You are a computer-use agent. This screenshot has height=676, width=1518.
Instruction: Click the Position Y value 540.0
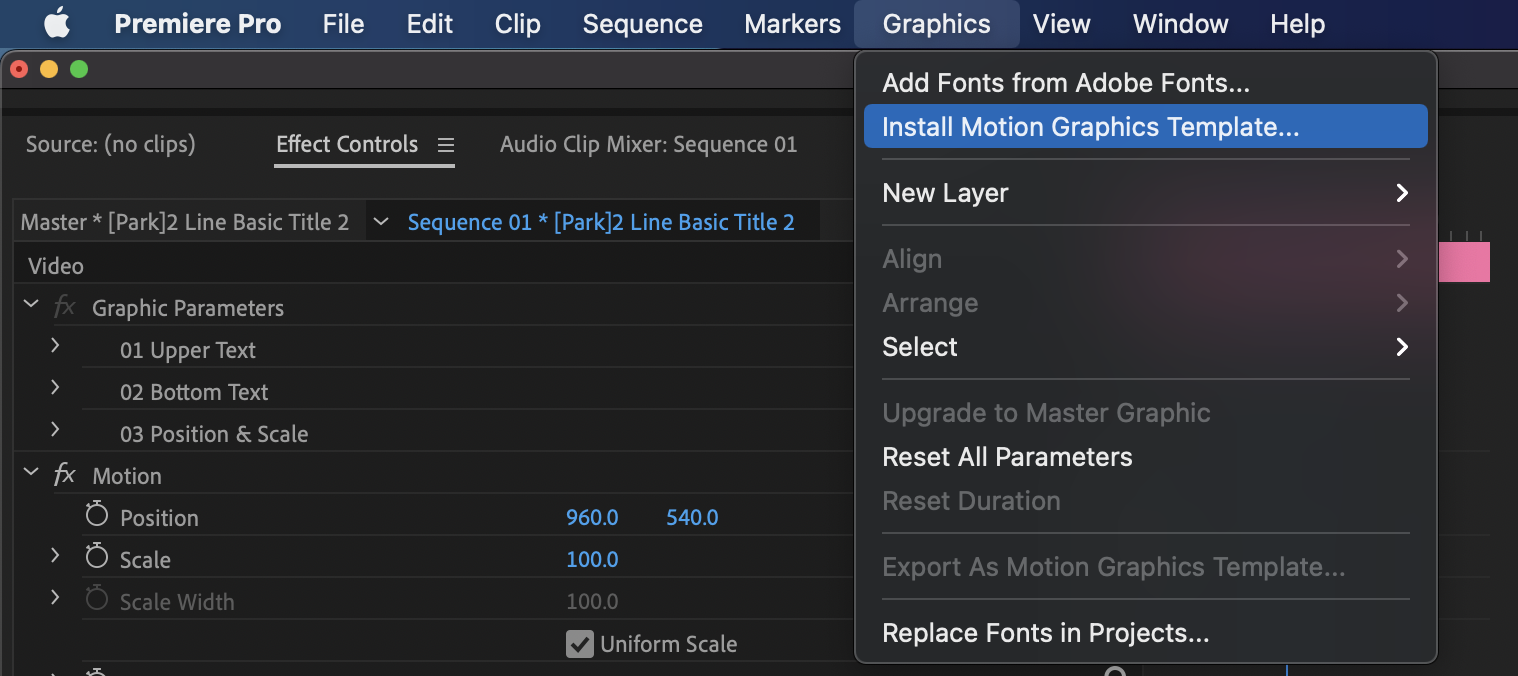point(692,518)
